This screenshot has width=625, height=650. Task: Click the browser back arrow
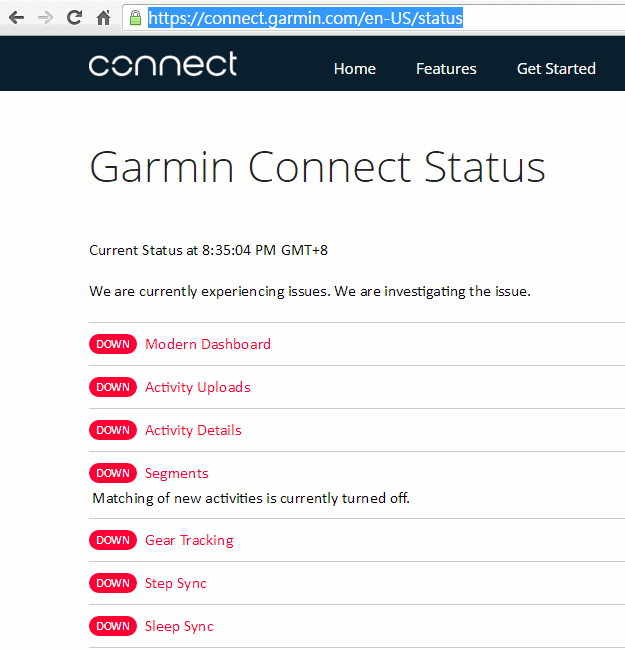pos(17,18)
